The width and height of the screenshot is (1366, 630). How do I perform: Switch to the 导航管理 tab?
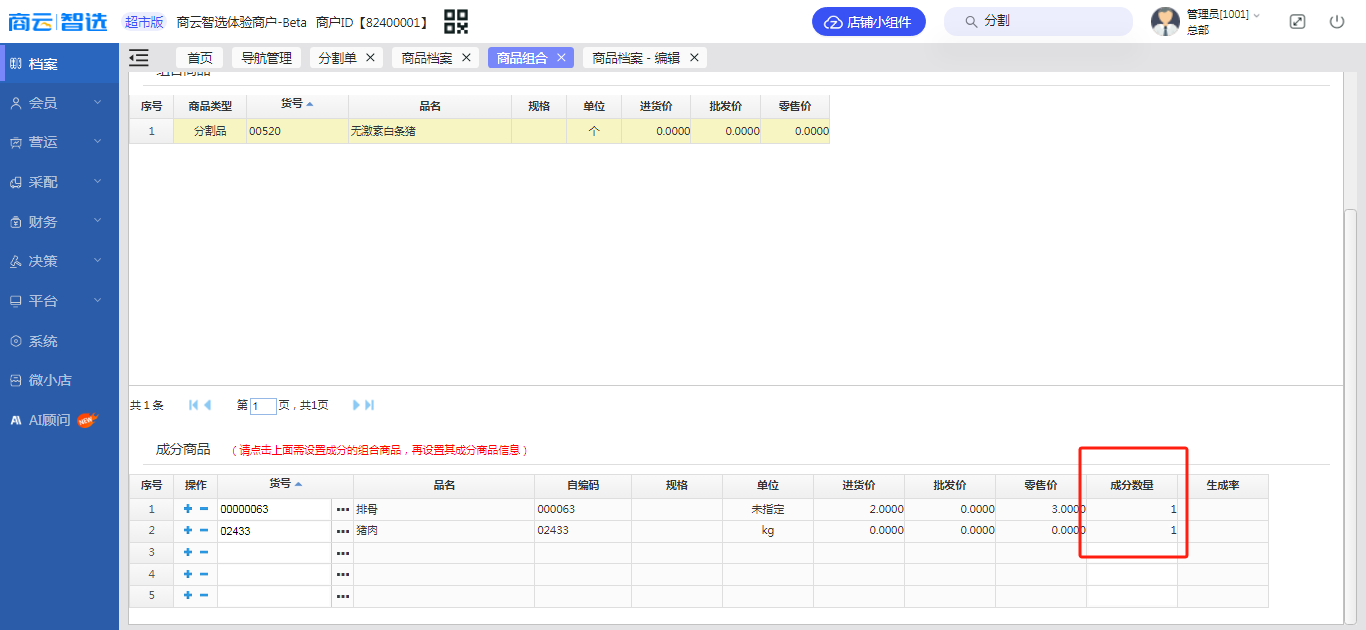pos(267,58)
